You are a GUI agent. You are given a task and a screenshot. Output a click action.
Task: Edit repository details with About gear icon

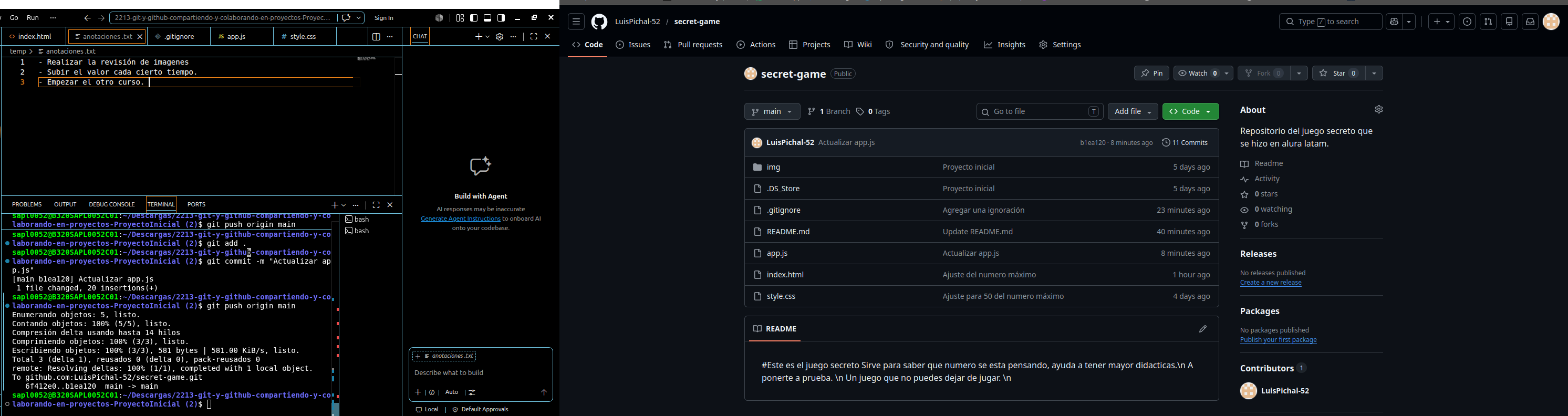click(x=1379, y=110)
